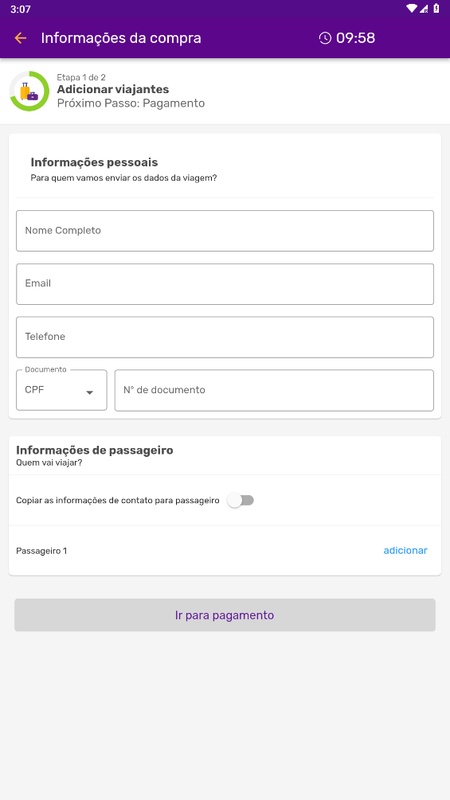Tap adicionar link for Passageiro 1
450x800 pixels.
pos(406,551)
